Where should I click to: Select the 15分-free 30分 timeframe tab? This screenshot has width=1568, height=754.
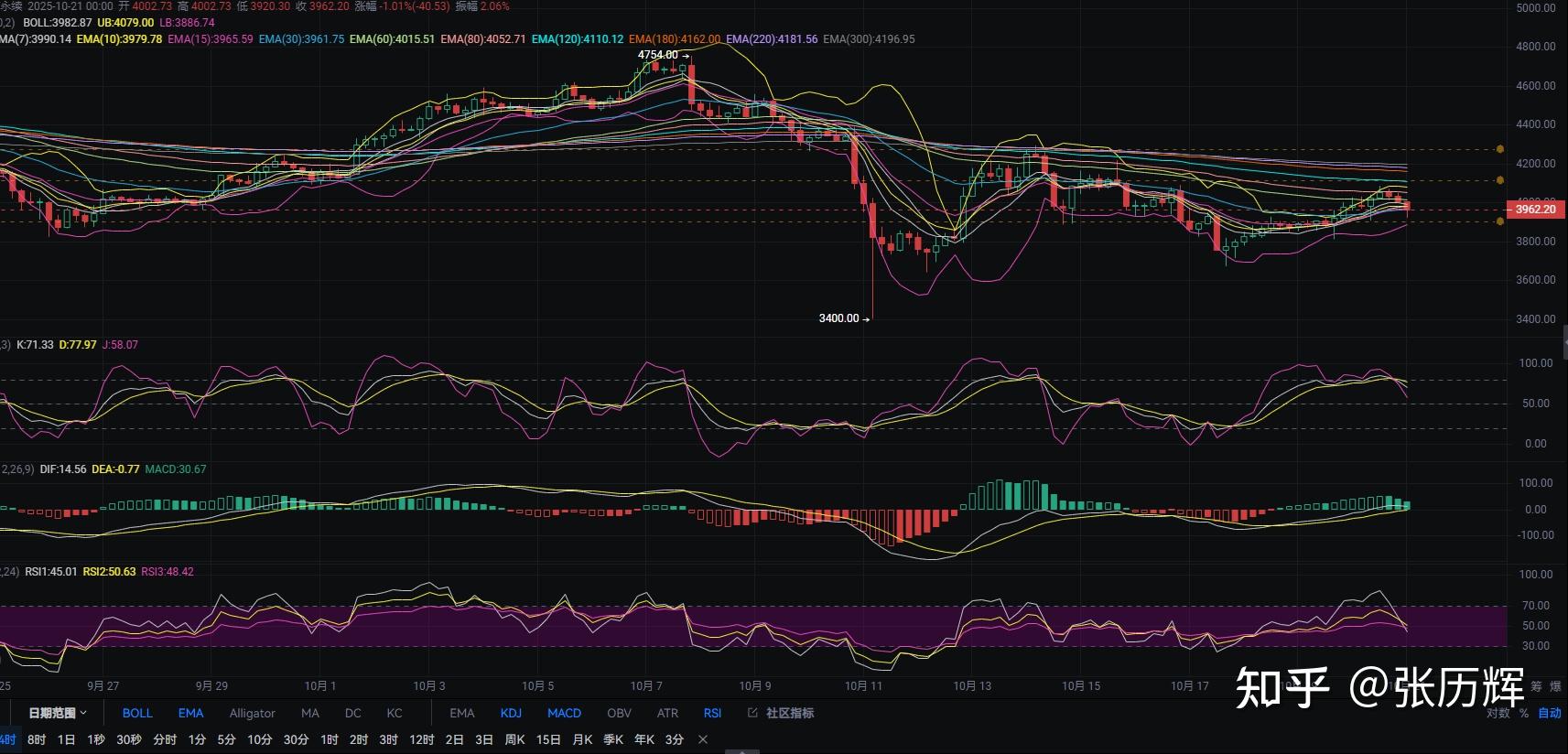point(296,739)
